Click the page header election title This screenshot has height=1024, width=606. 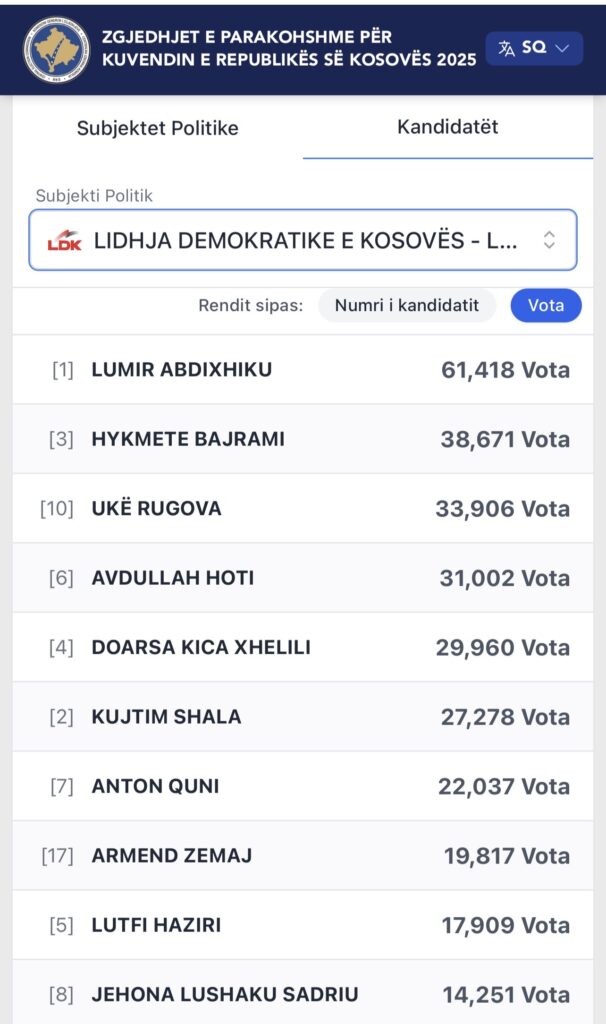click(x=288, y=48)
